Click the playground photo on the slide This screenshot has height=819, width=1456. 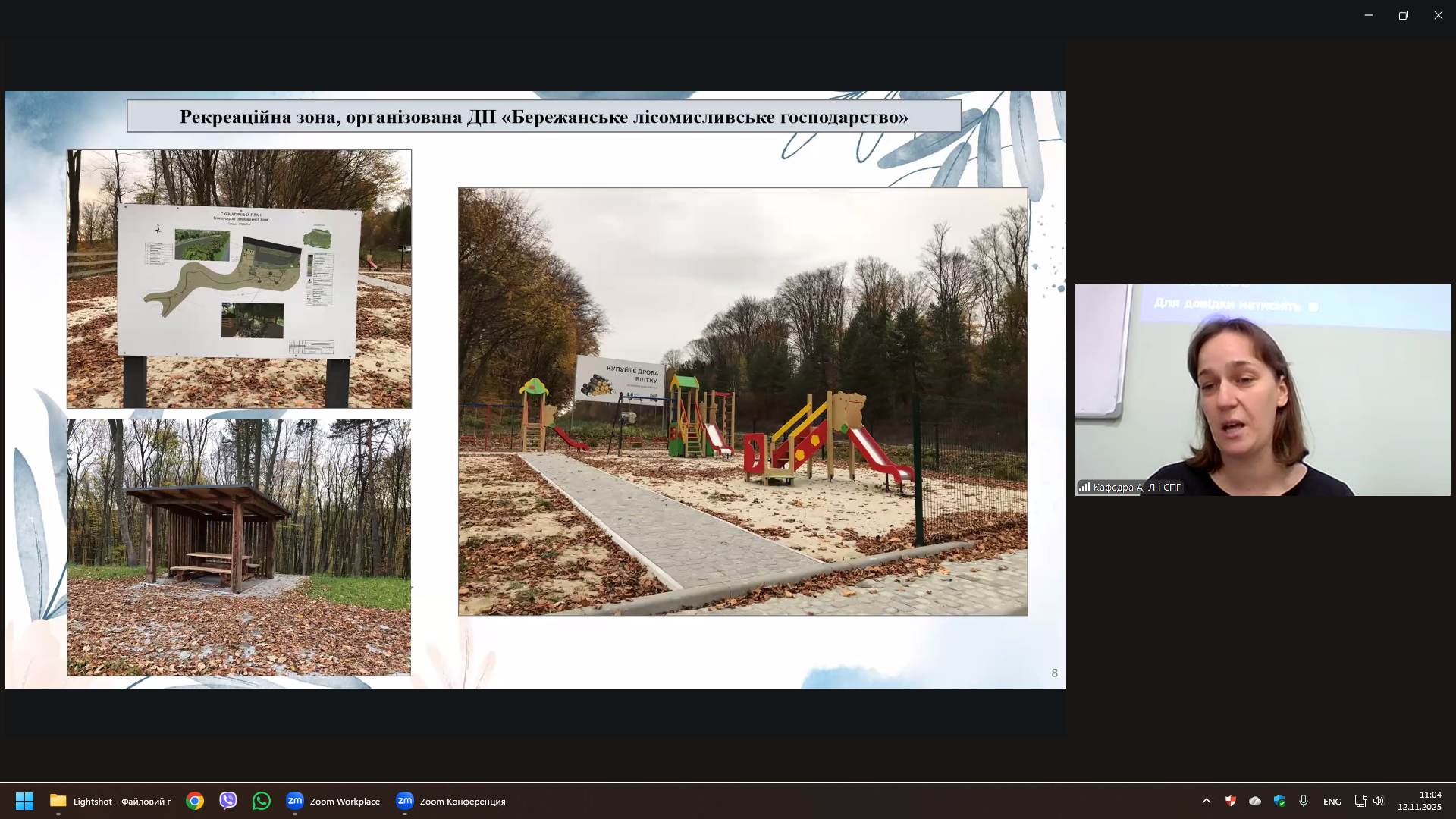[x=742, y=401]
